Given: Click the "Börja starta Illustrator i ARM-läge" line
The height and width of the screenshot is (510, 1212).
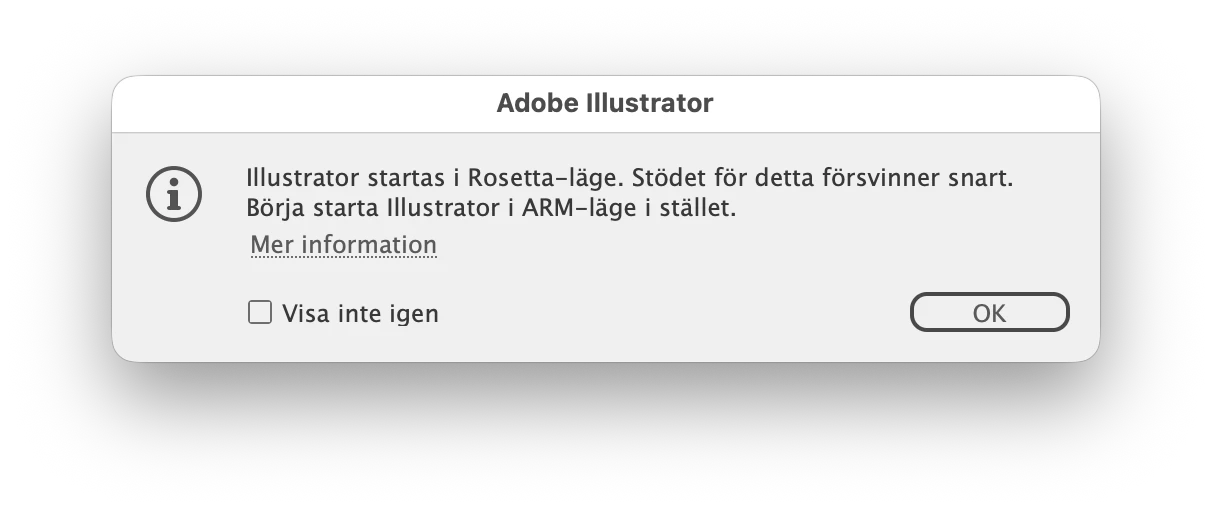Looking at the screenshot, I should coord(495,209).
